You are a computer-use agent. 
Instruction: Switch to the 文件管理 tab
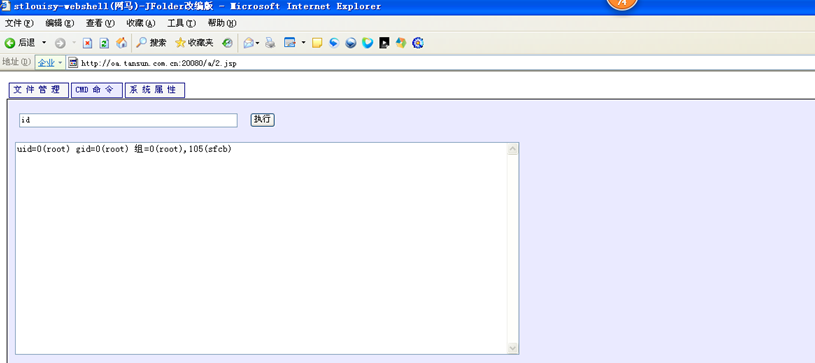point(38,90)
